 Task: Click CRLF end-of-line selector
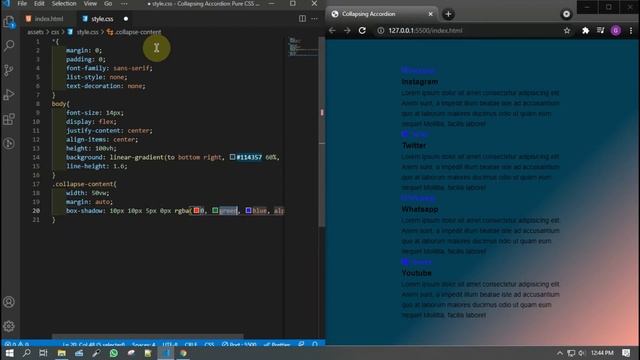pyautogui.click(x=191, y=345)
